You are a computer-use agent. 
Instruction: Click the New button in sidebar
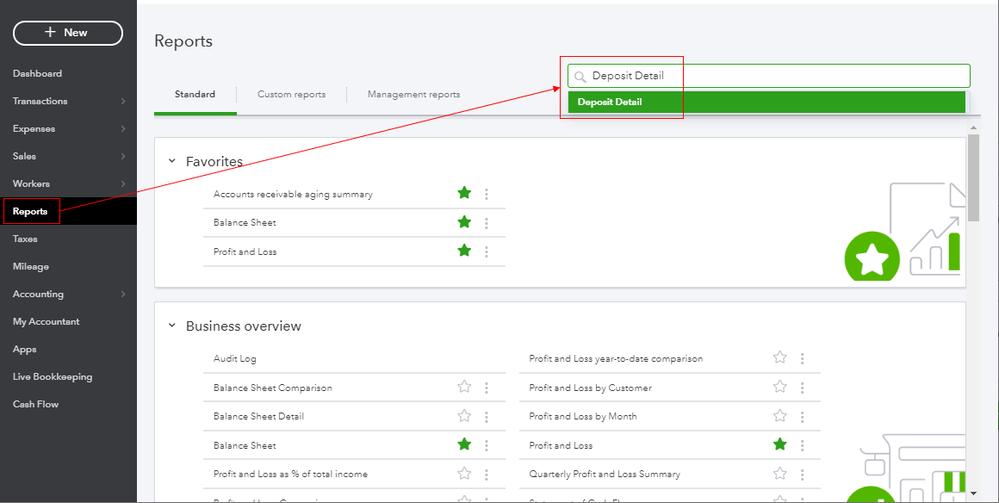click(x=68, y=33)
